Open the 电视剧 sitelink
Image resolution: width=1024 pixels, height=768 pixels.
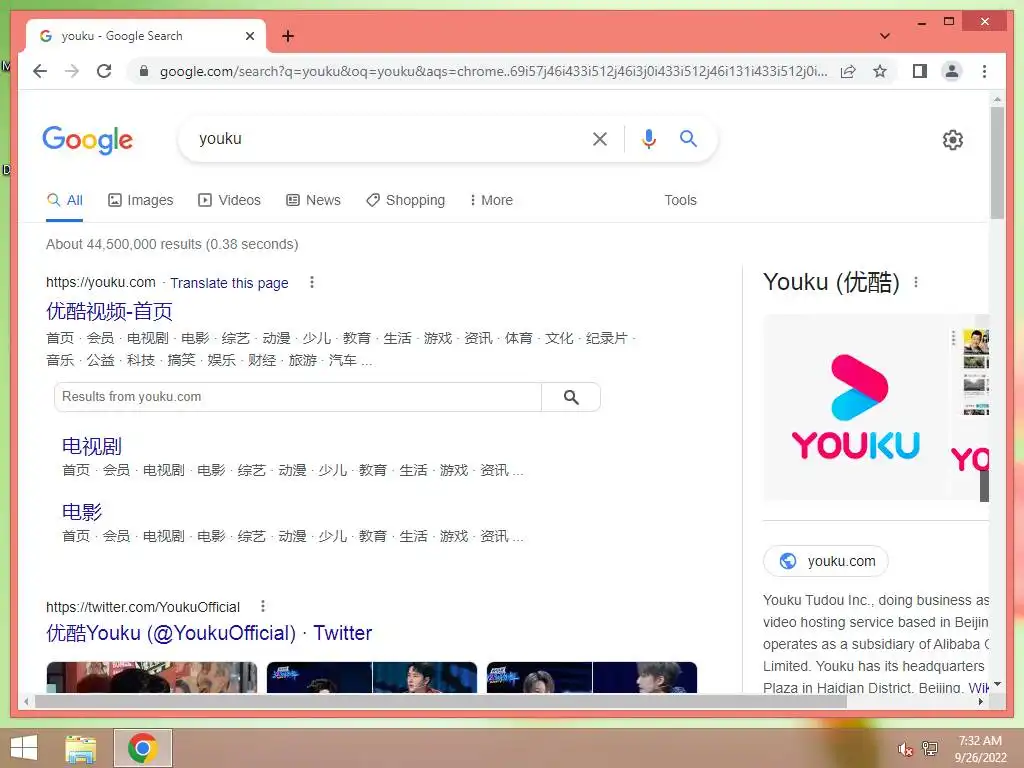(x=91, y=447)
